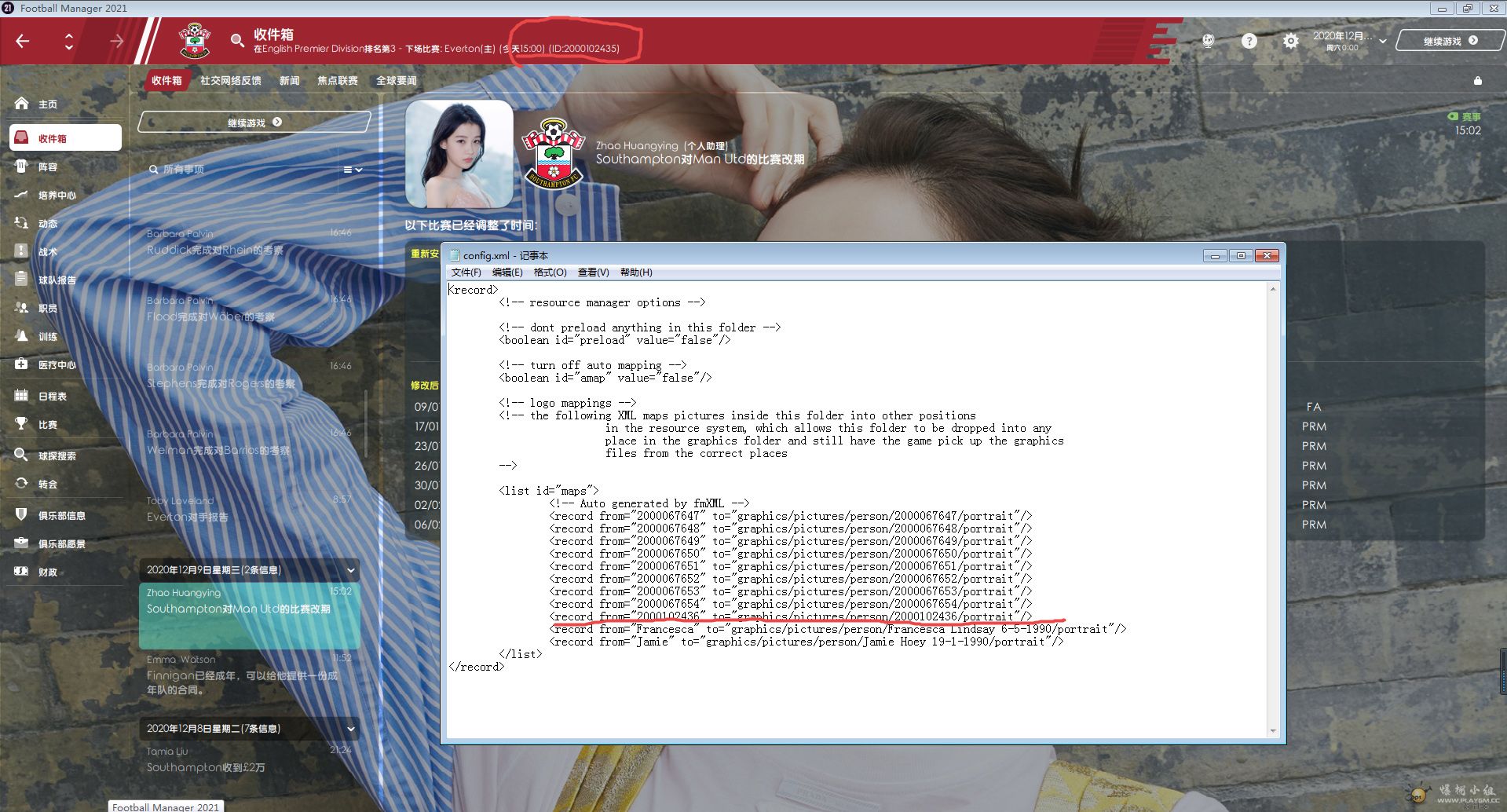
Task: Open Southampton收到£2万 message
Action: (250, 759)
